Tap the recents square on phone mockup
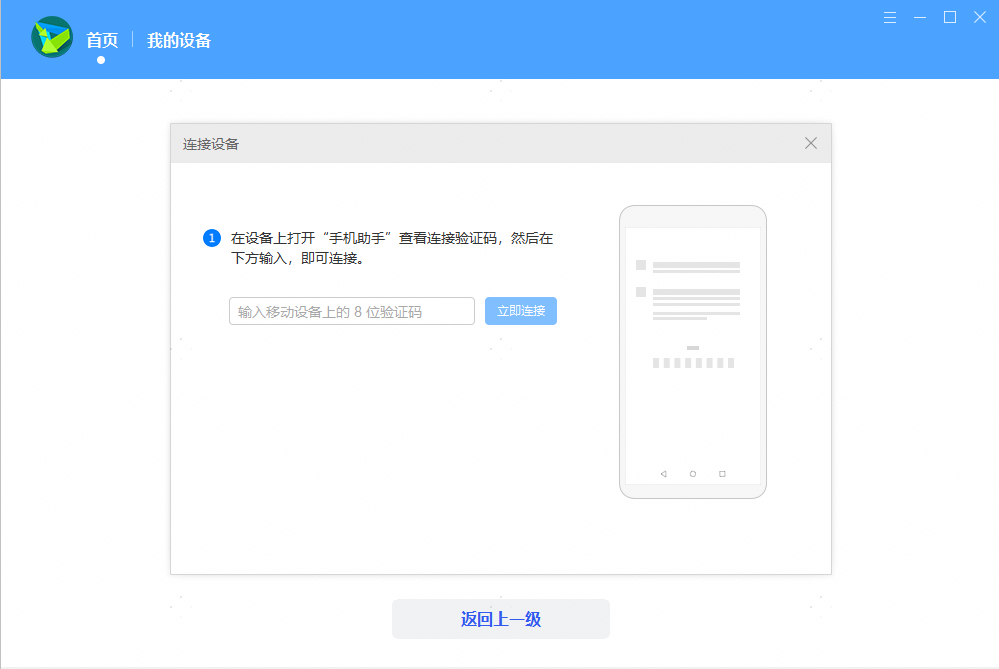This screenshot has height=669, width=999. pos(722,473)
